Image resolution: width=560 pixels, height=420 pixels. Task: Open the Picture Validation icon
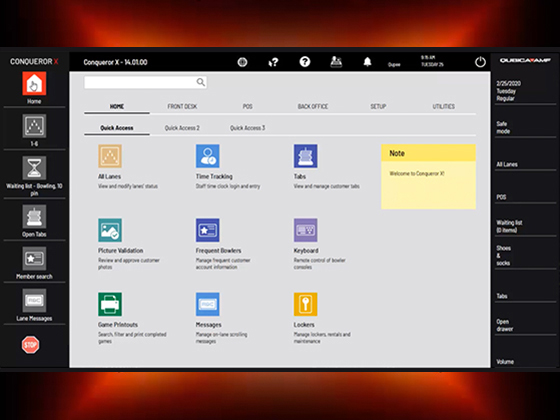(x=110, y=230)
